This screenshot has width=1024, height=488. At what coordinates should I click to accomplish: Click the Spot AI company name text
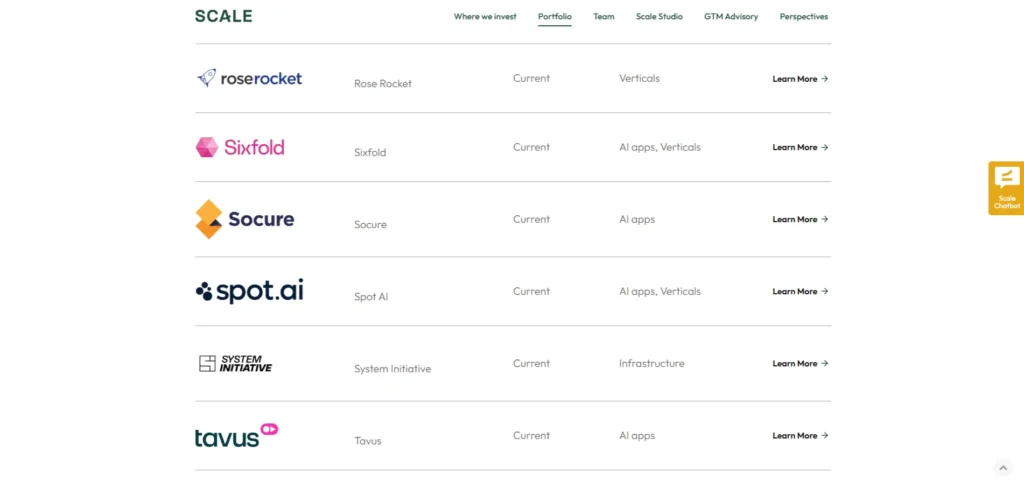(x=371, y=297)
